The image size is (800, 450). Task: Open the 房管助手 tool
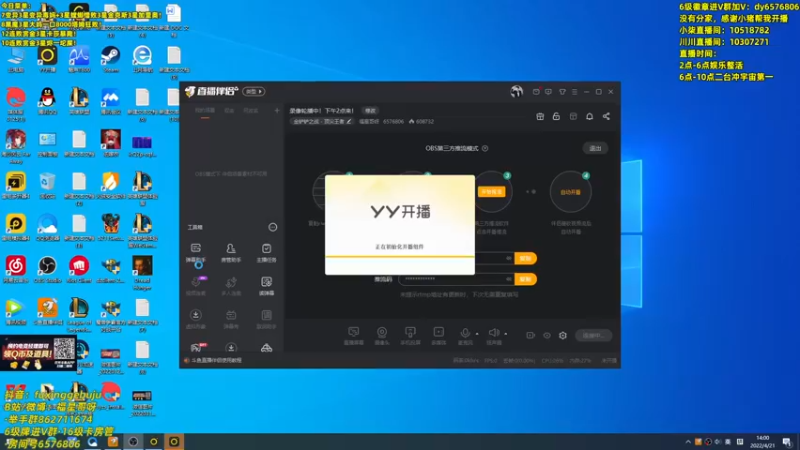[231, 253]
